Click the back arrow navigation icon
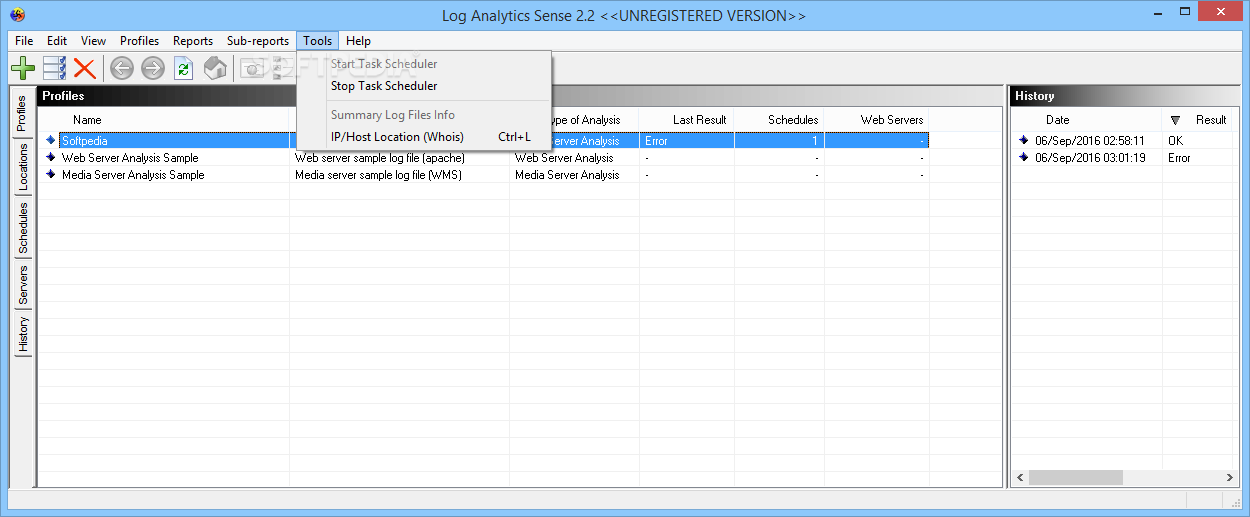The height and width of the screenshot is (517, 1250). [x=122, y=68]
